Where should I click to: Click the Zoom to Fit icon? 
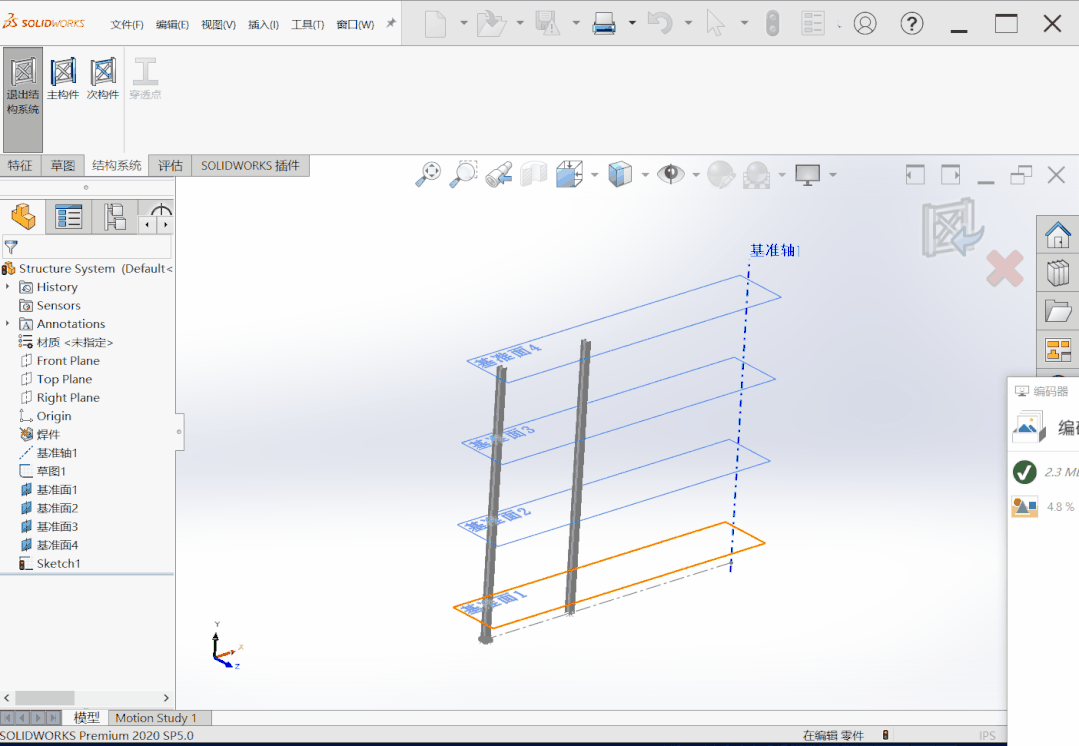[x=428, y=174]
